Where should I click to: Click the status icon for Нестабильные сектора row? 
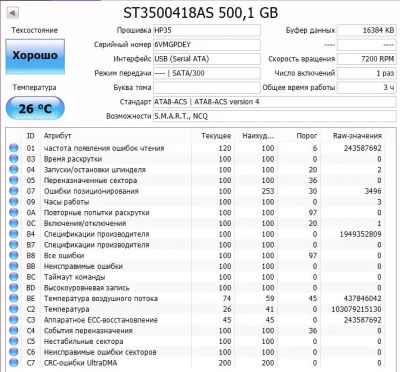click(x=14, y=341)
